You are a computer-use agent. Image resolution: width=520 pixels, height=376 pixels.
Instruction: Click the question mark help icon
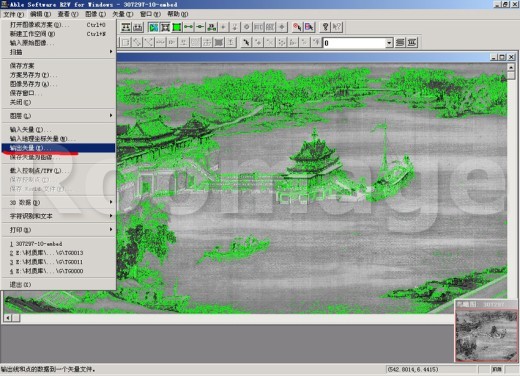pyautogui.click(x=325, y=27)
